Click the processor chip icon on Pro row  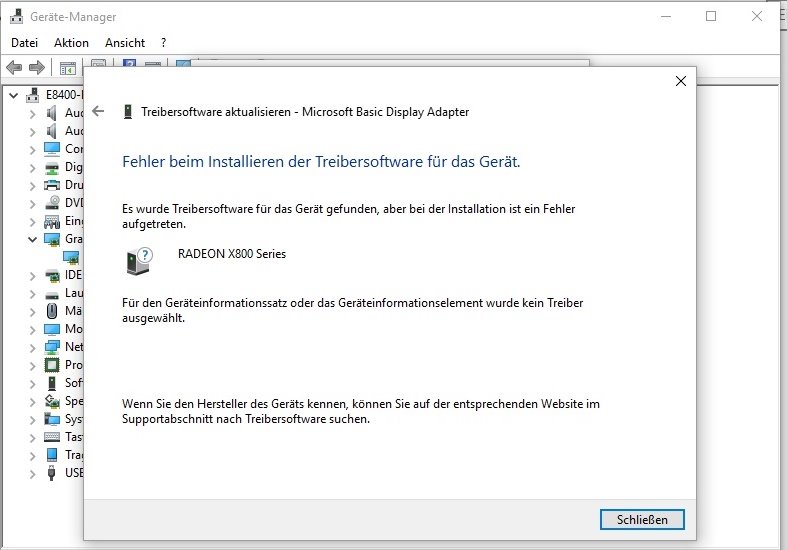52,365
